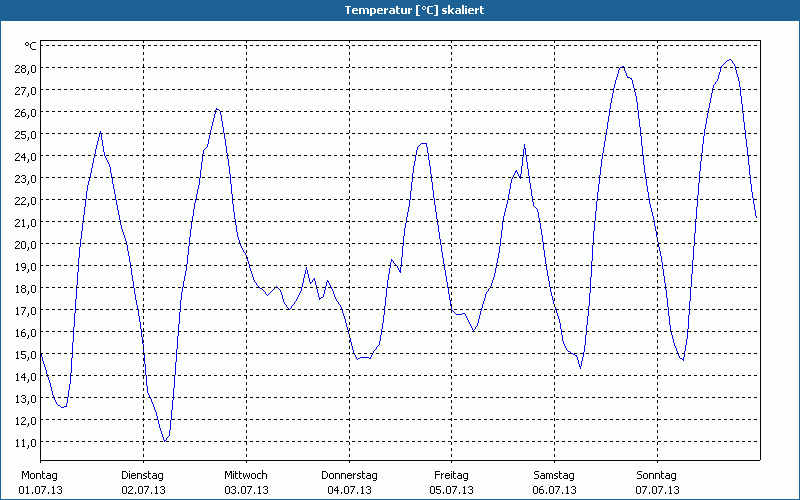Image resolution: width=800 pixels, height=500 pixels.
Task: Select the 13,0 temperature axis label
Action: point(26,398)
